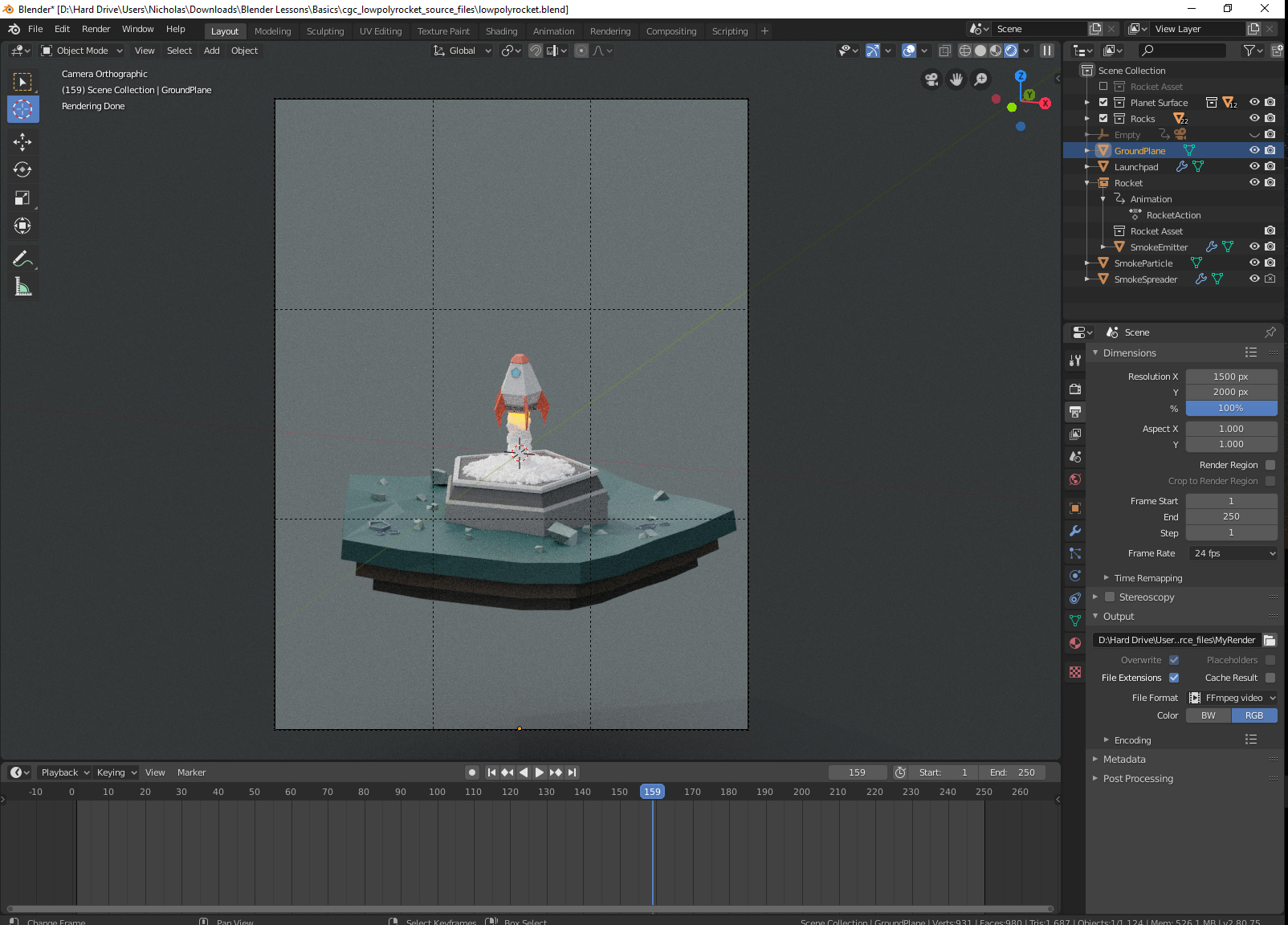
Task: Select the Move tool in the viewport toolbar
Action: pos(22,142)
